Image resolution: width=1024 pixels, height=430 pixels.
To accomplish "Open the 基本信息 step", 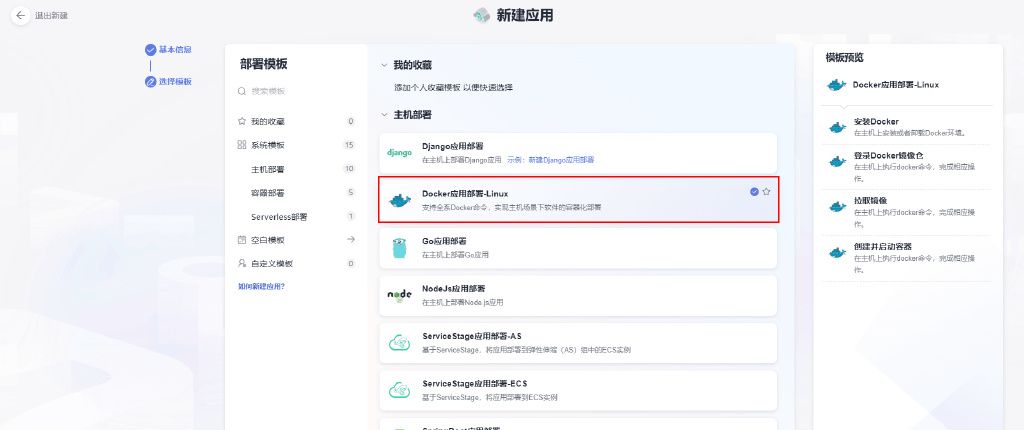I will (175, 49).
